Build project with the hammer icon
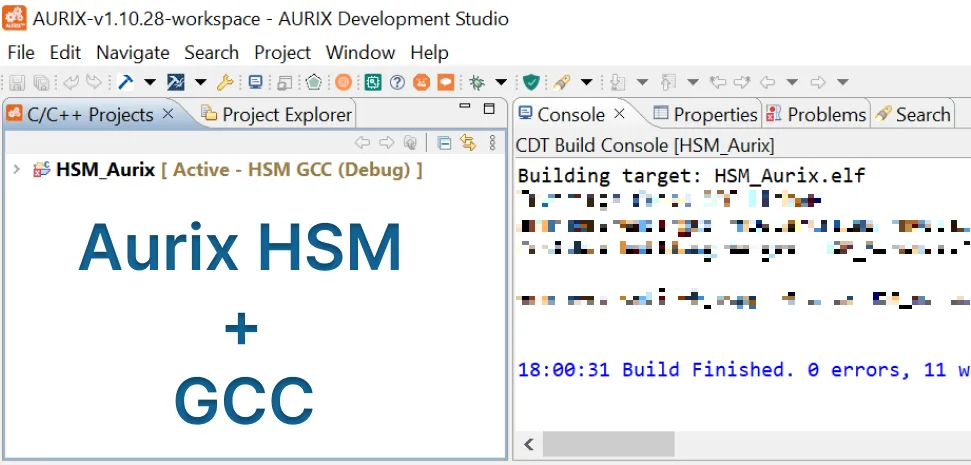The image size is (971, 465). [126, 82]
